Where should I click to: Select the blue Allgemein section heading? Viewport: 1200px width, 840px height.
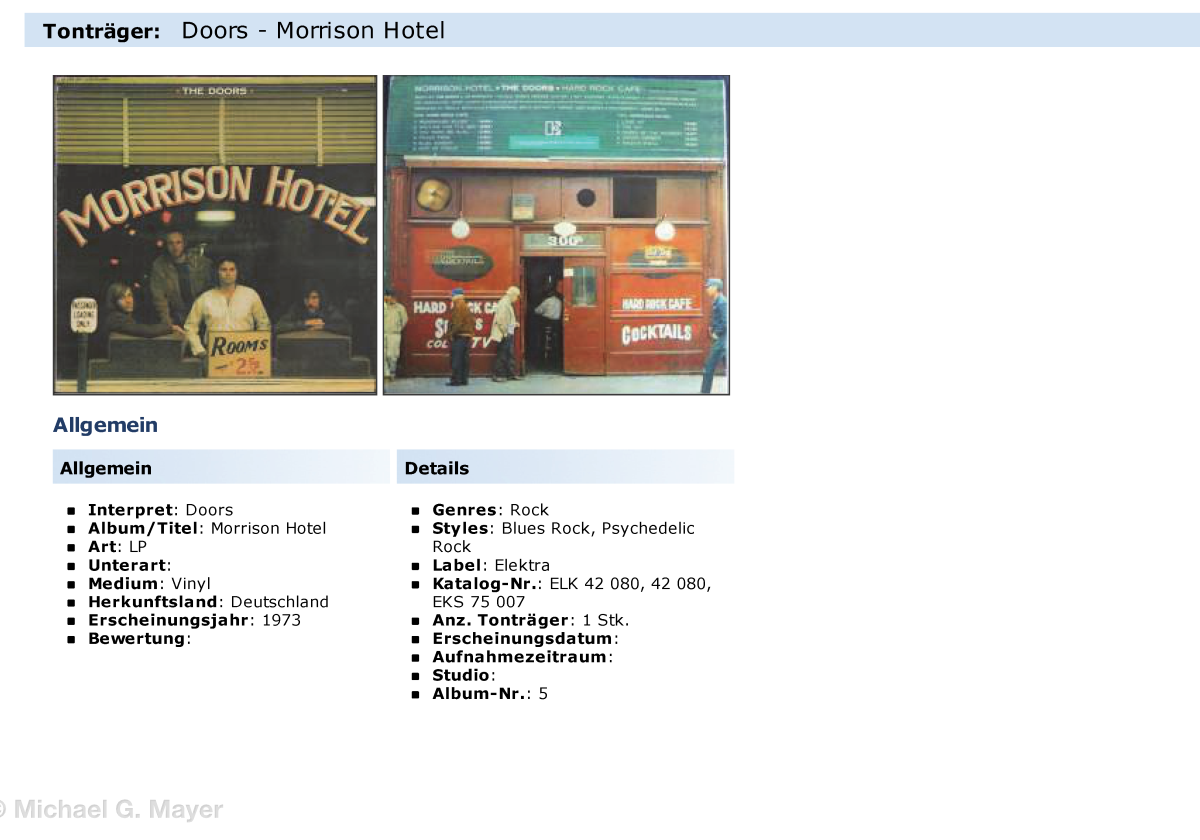click(105, 425)
